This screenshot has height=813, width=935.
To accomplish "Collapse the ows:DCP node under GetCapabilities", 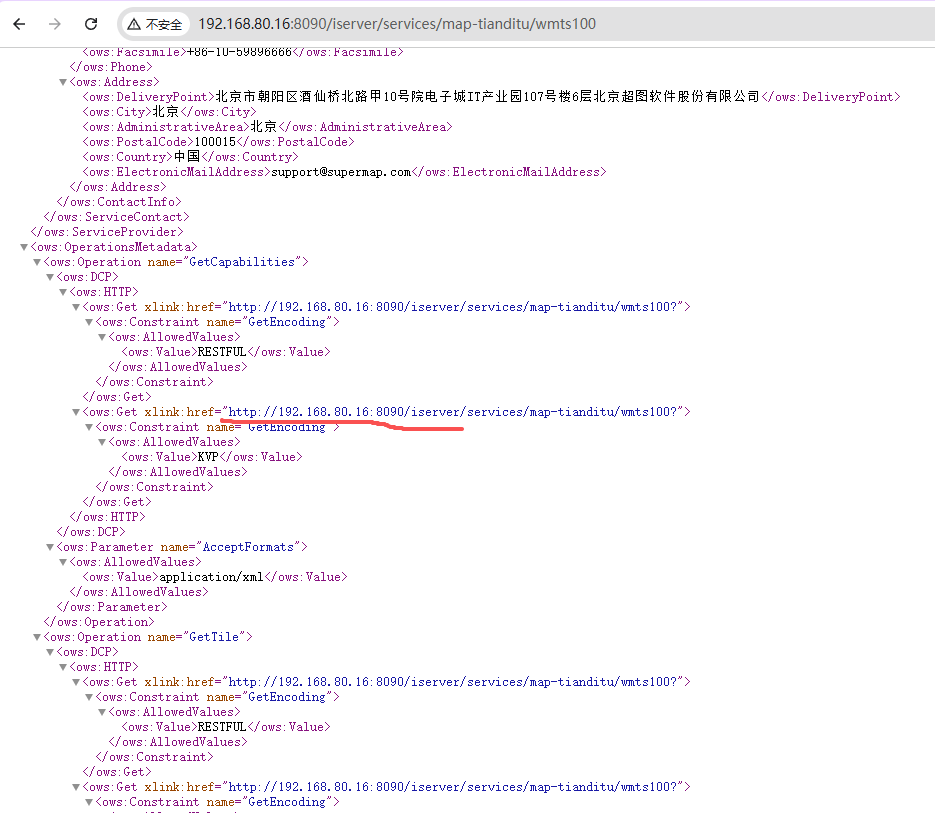I will 51,277.
